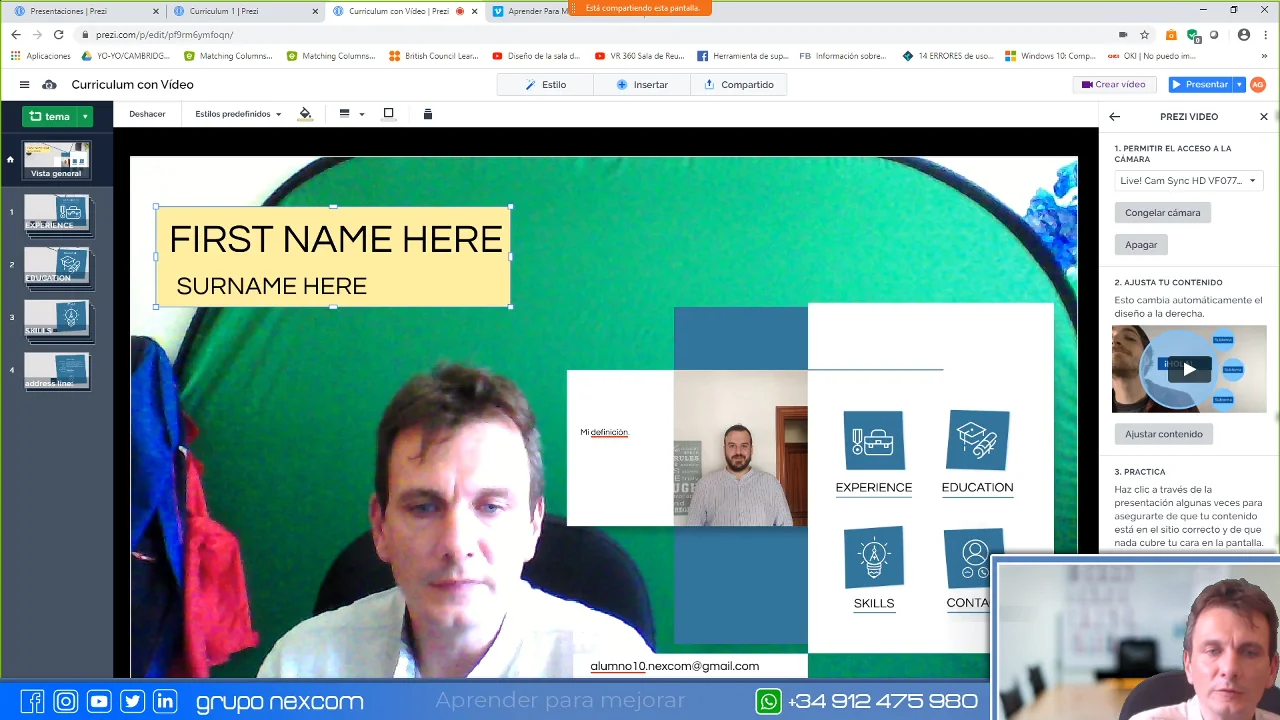Viewport: 1280px width, 720px height.
Task: Click the Education graduation cap icon
Action: (978, 440)
